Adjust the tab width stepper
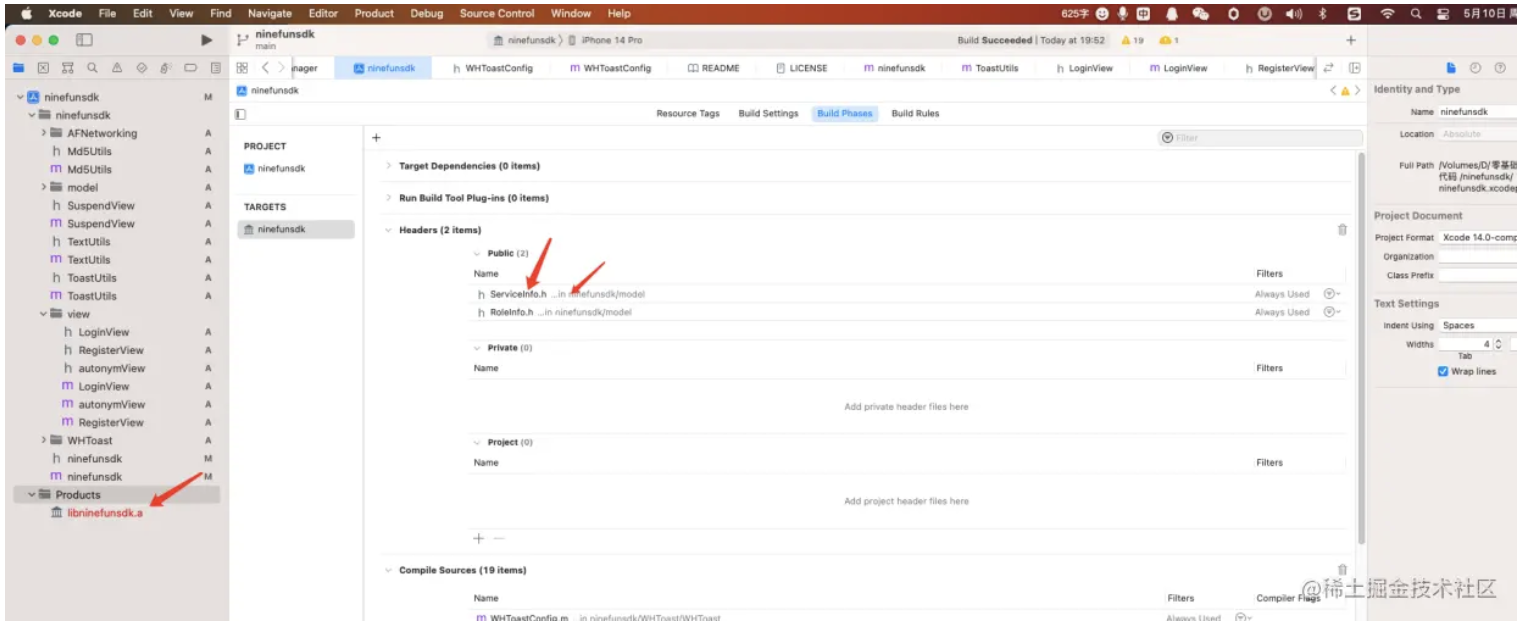This screenshot has height=624, width=1520. pyautogui.click(x=1498, y=344)
